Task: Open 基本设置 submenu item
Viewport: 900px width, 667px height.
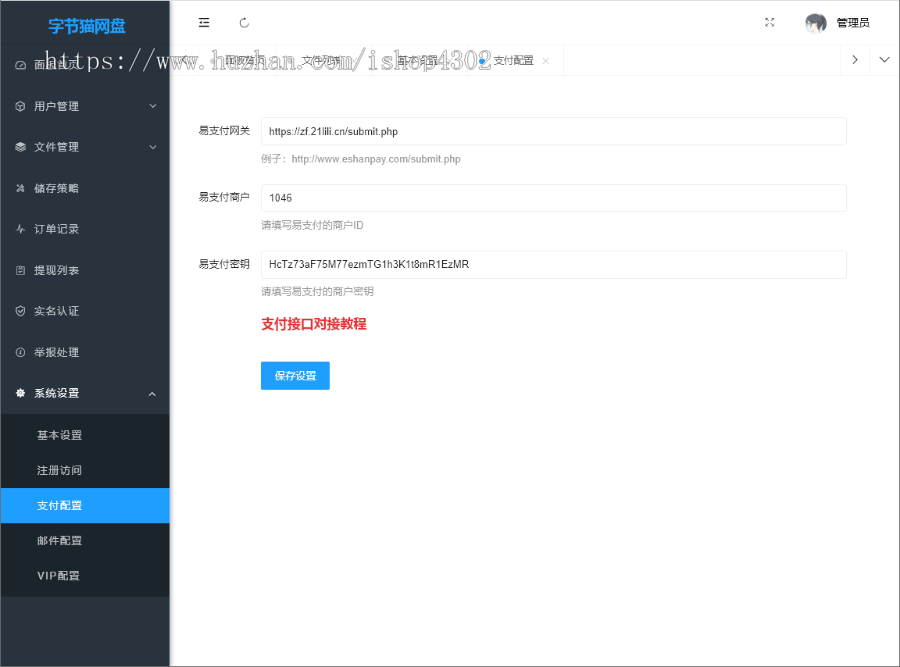Action: pos(85,435)
